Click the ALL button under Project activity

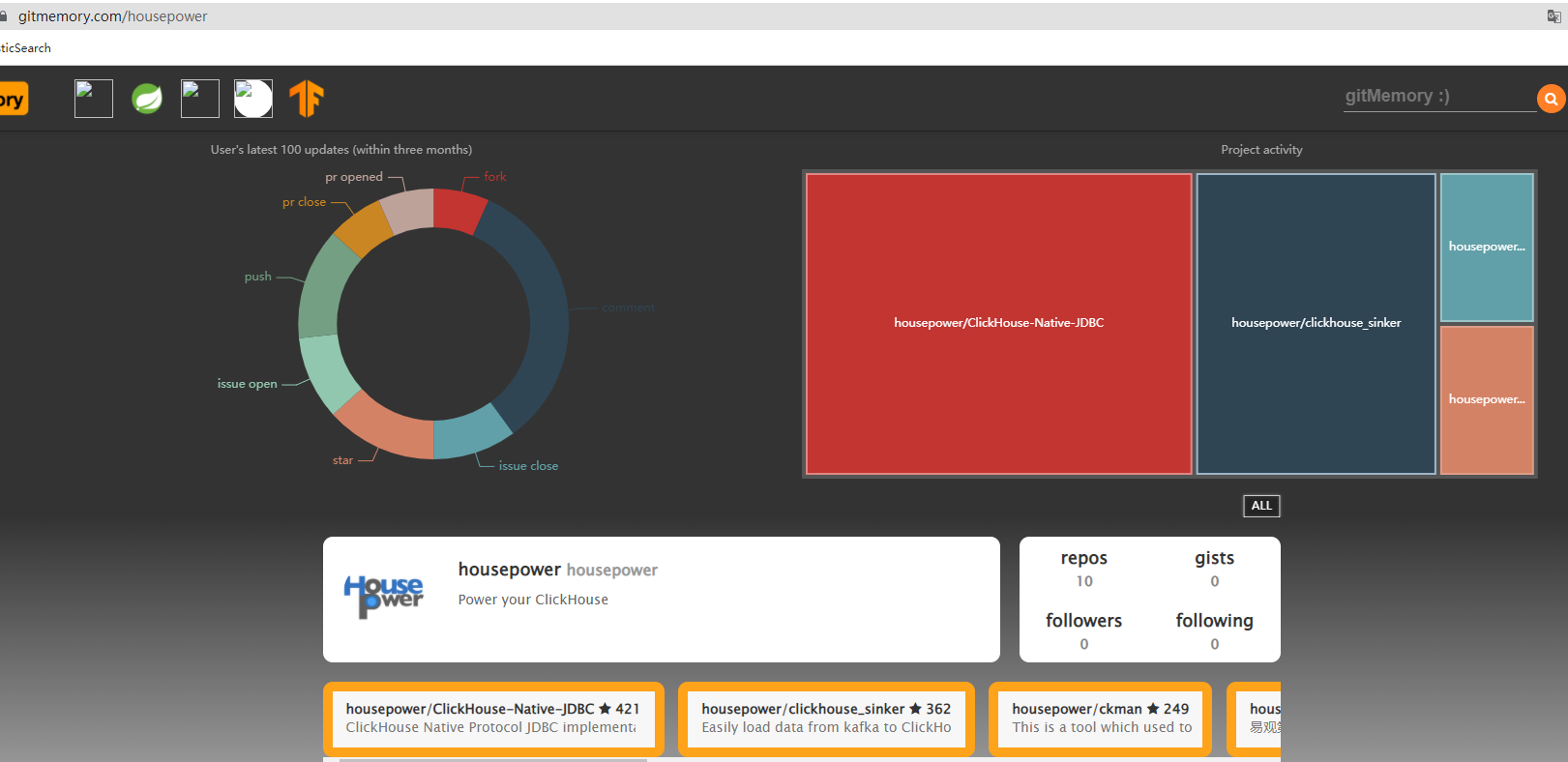(1261, 506)
